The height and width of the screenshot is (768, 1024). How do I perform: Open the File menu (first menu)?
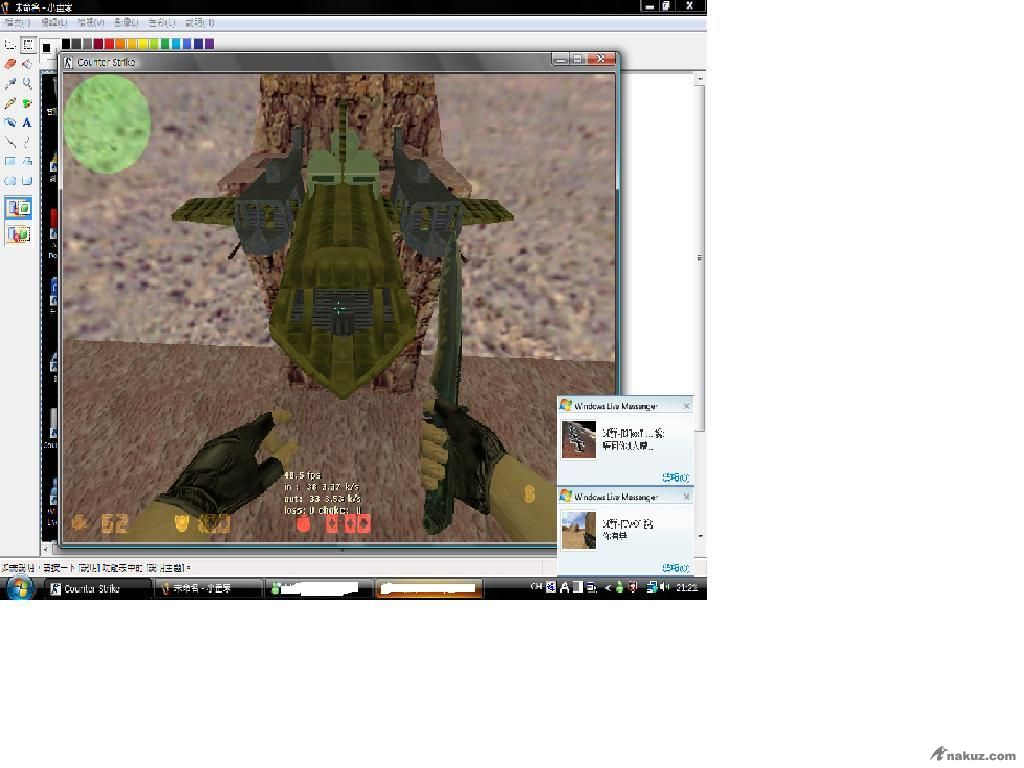(17, 23)
